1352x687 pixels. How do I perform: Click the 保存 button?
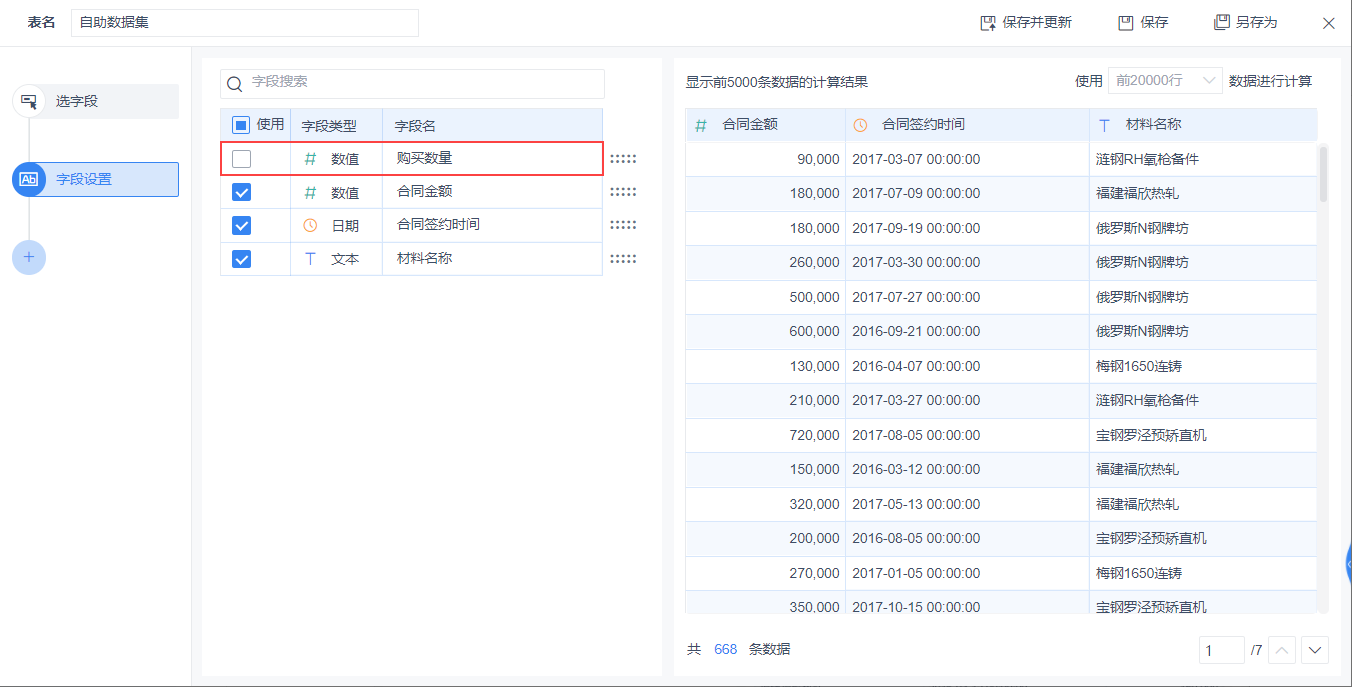tap(1143, 22)
